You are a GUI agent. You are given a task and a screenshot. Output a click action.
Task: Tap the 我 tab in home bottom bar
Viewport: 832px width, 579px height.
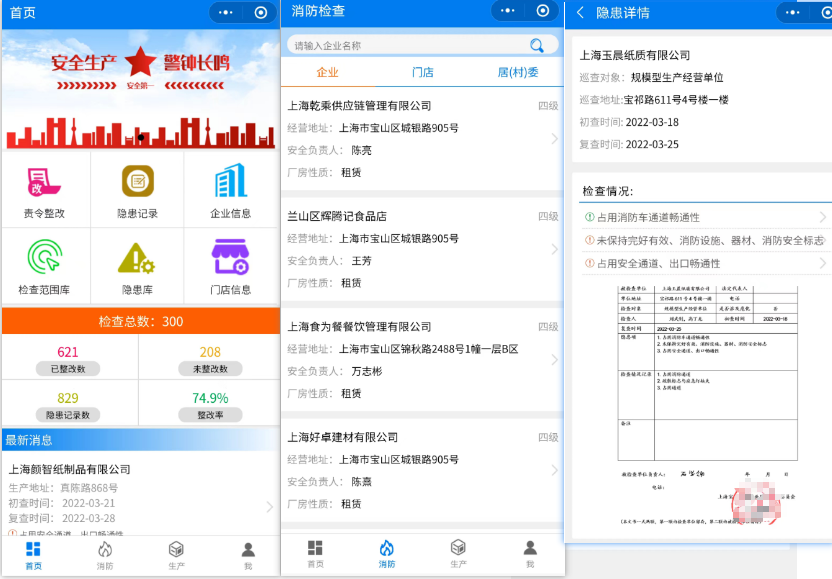tap(248, 554)
